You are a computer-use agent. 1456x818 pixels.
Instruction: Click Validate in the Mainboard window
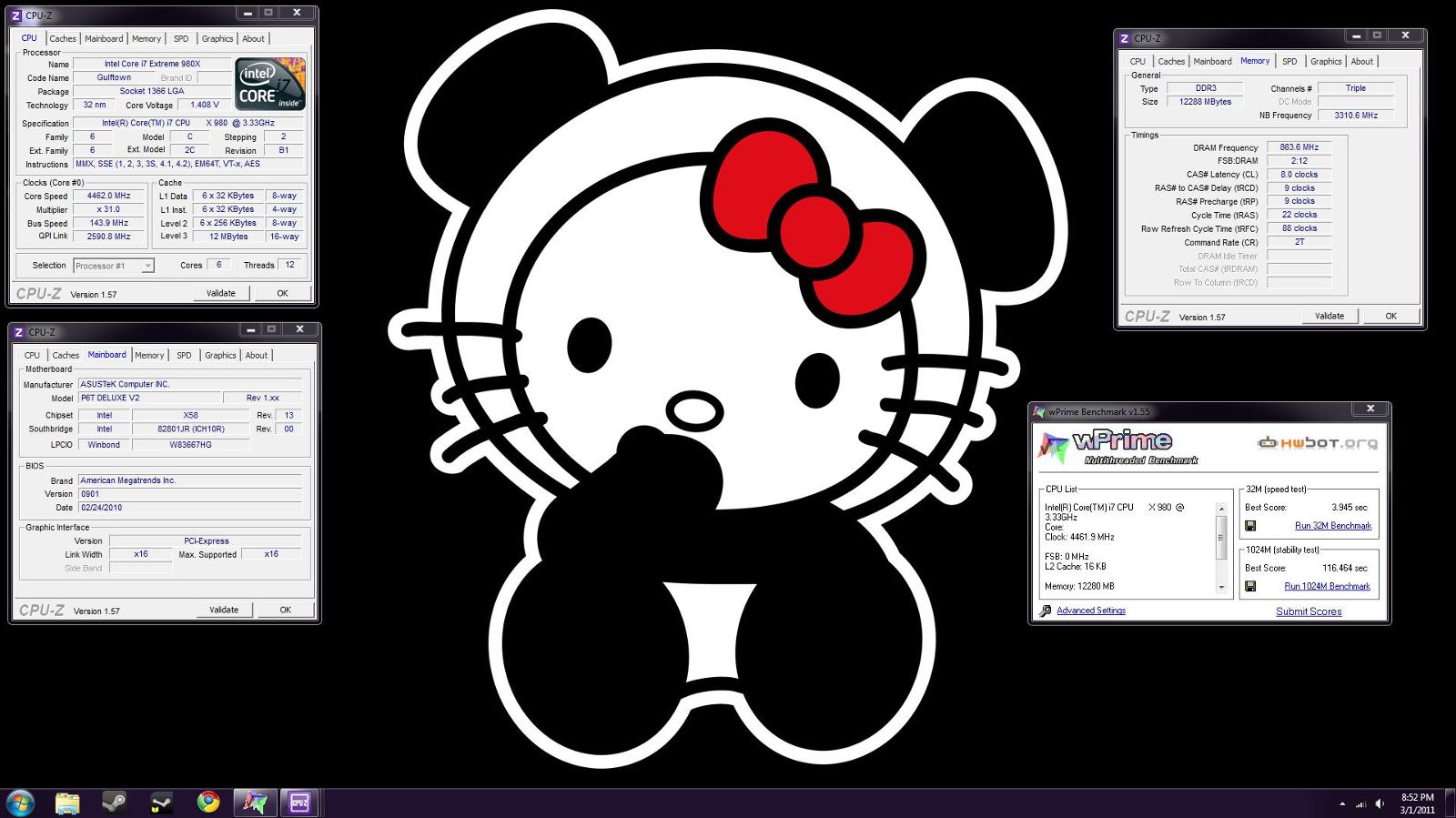pos(224,610)
